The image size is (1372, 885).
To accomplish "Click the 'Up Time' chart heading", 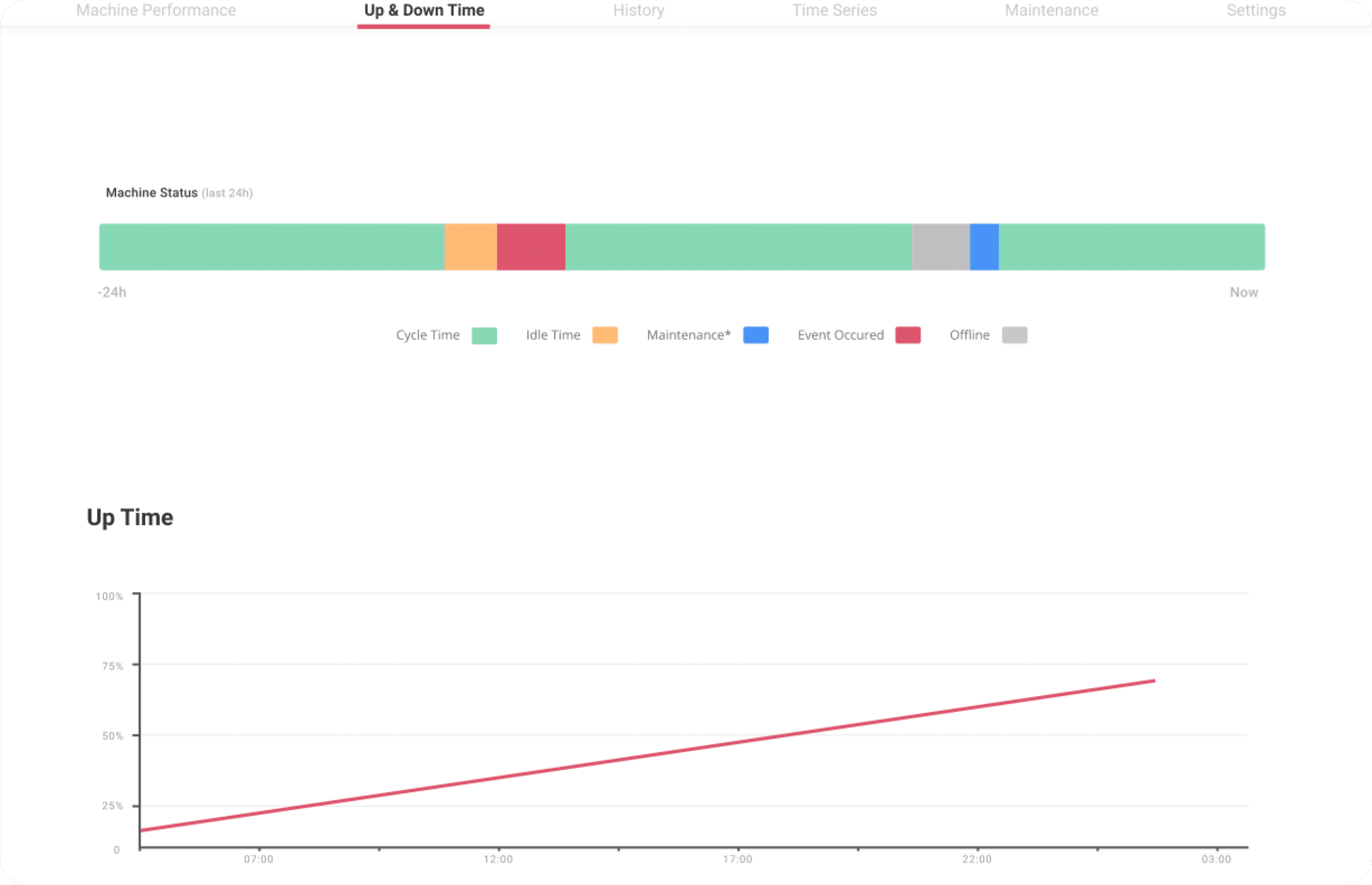I will point(130,518).
